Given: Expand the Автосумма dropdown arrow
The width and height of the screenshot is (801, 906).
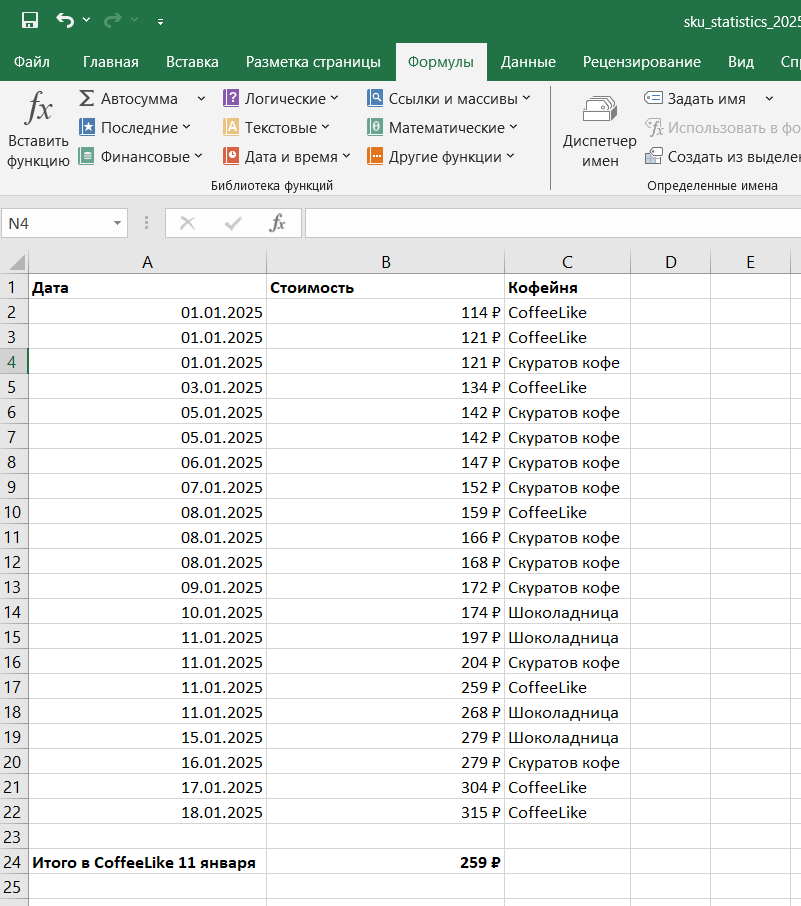Looking at the screenshot, I should pyautogui.click(x=201, y=98).
